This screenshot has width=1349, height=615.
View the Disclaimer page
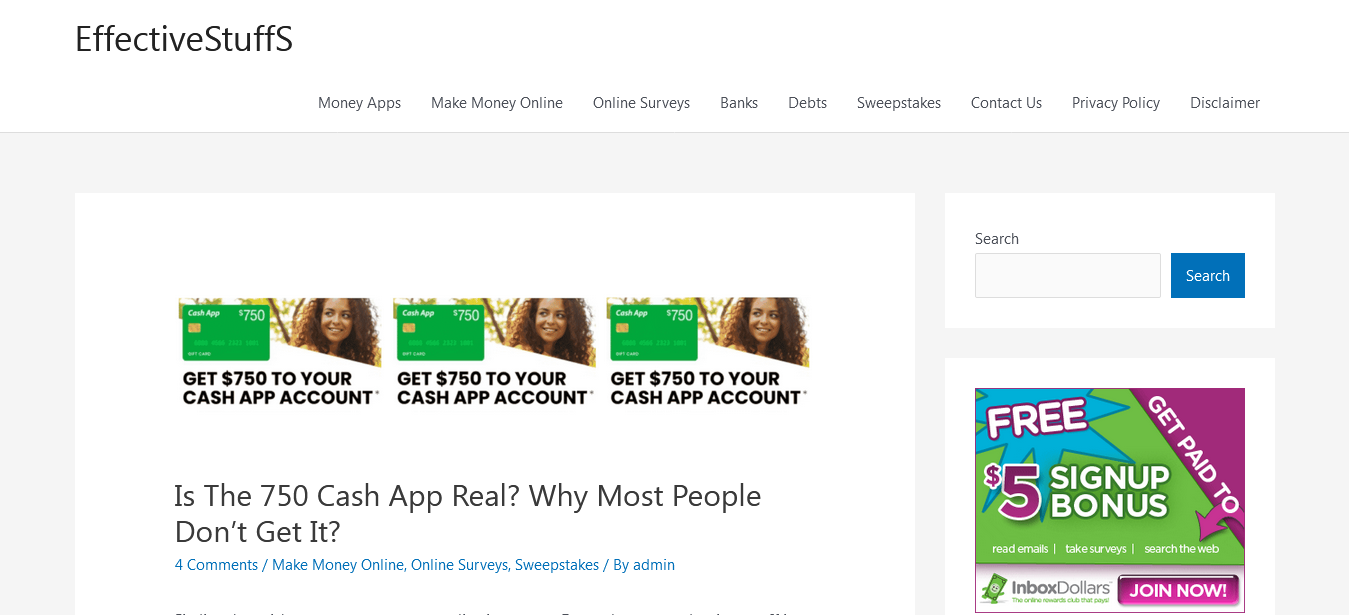[1225, 103]
